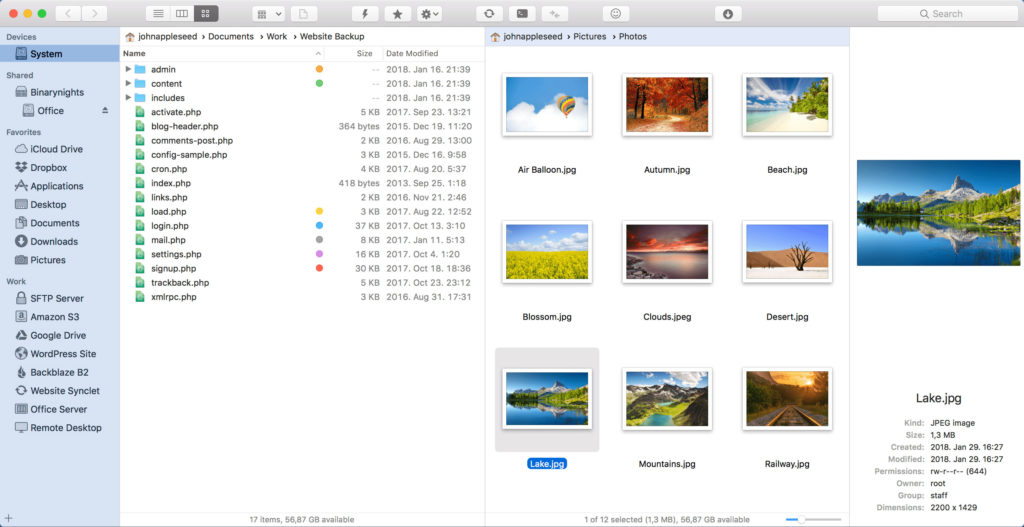Click the Date Modified column header
This screenshot has height=527, width=1024.
pos(412,53)
